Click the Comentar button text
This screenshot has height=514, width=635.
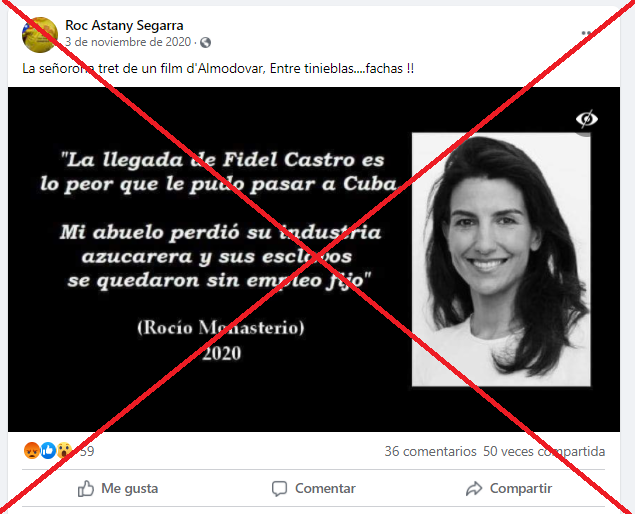coord(325,488)
